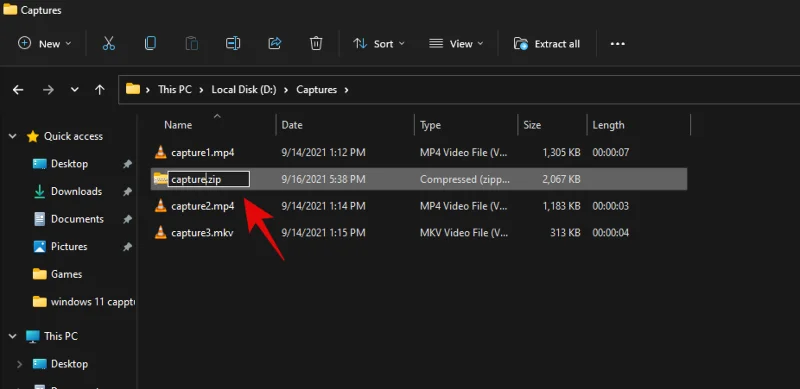Sort by the Name column header

(178, 125)
